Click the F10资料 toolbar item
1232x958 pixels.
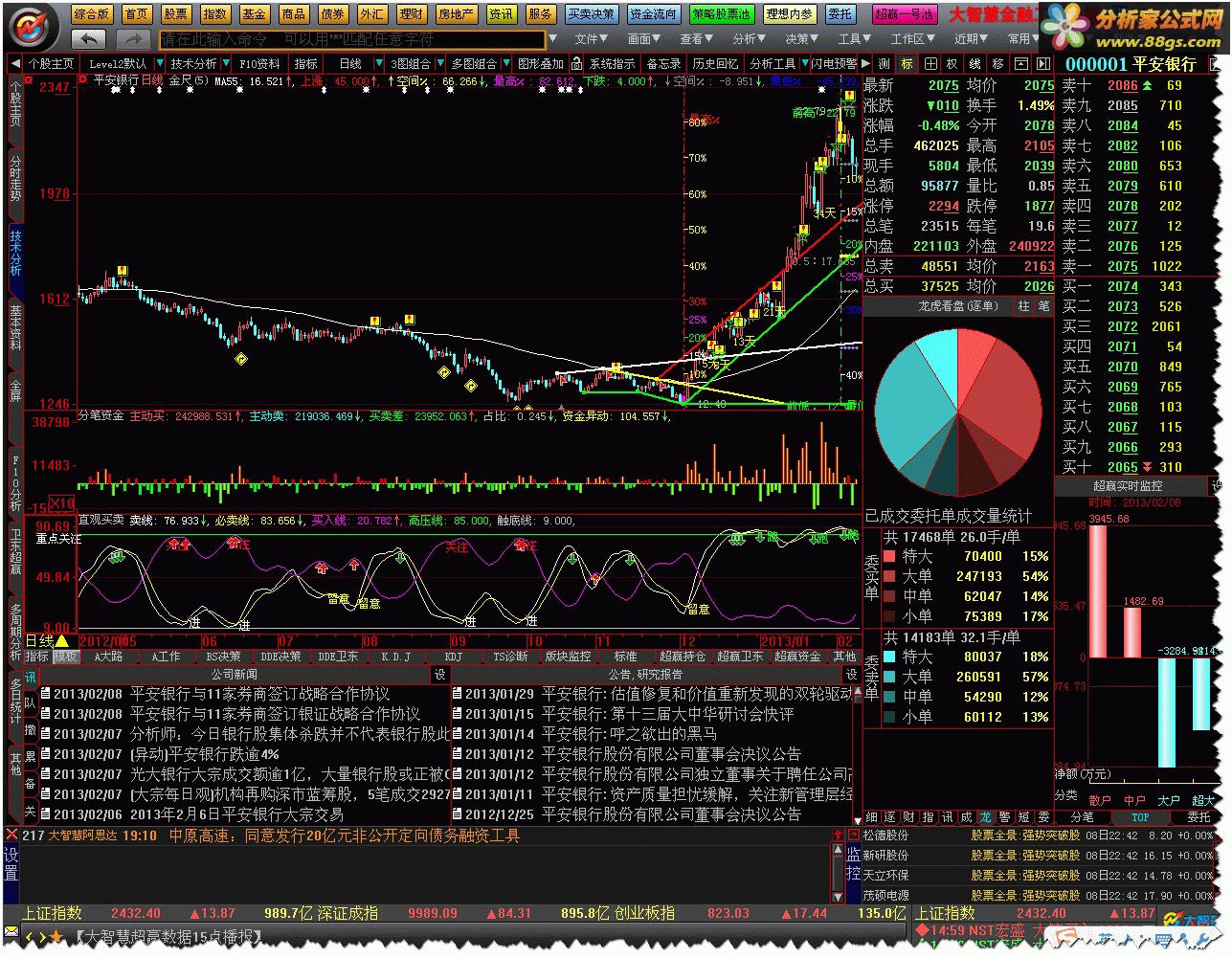[260, 63]
